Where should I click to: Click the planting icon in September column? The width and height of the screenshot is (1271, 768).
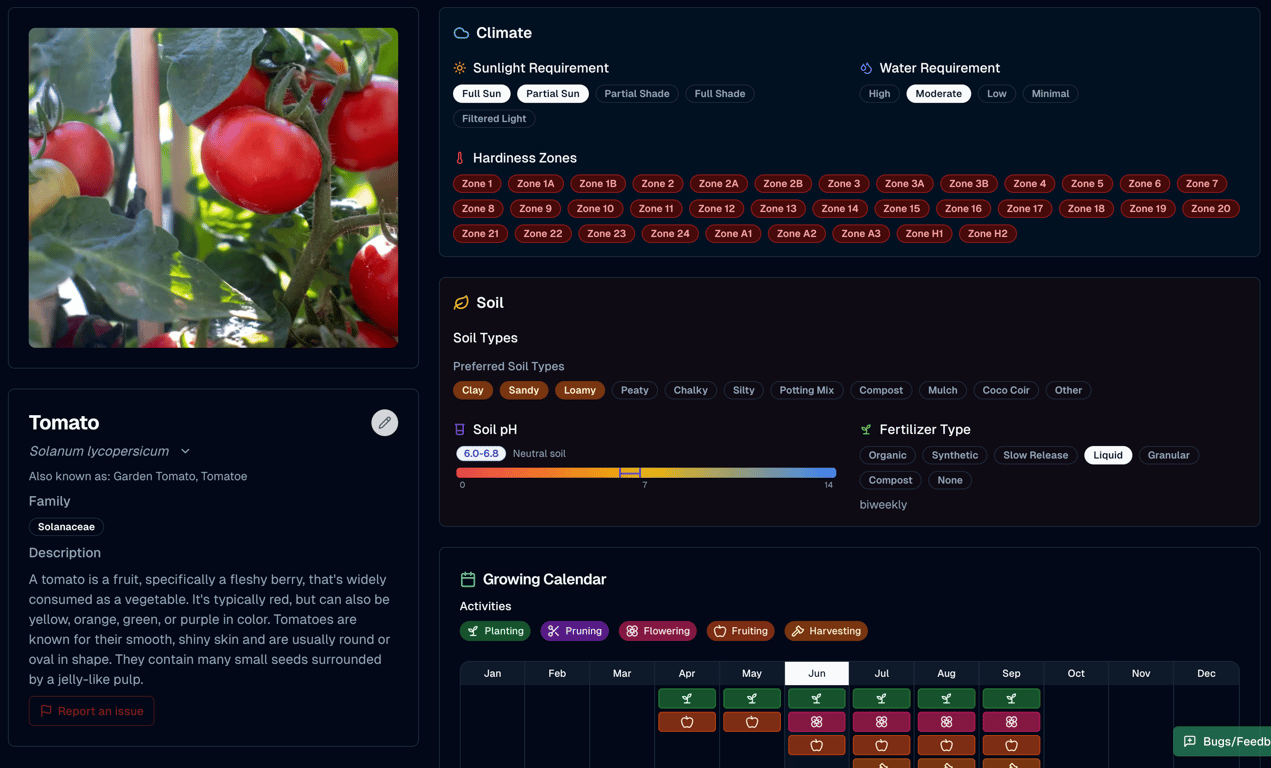tap(1011, 698)
